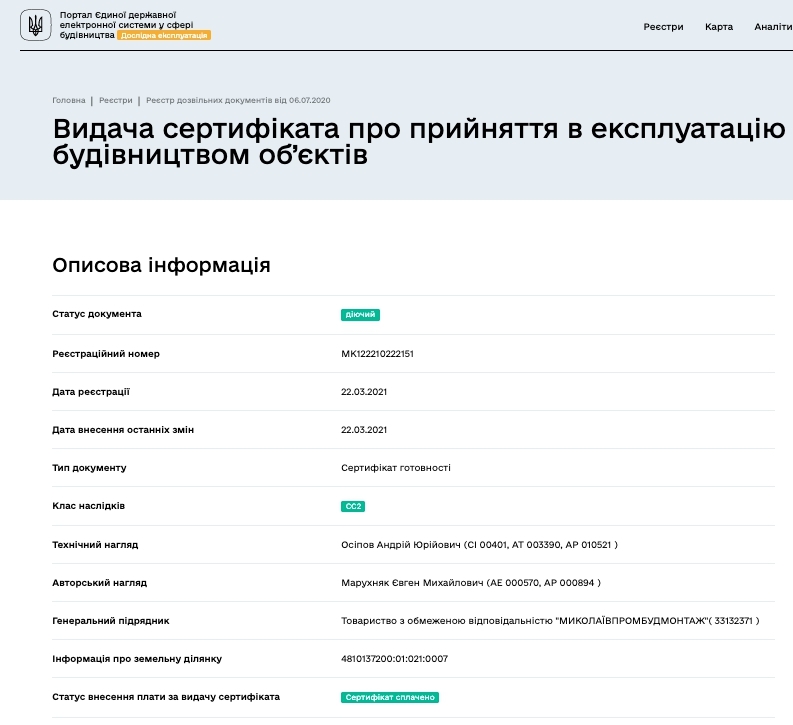
Task: Click the page heading 'Видача сертифіката'
Action: click(419, 142)
